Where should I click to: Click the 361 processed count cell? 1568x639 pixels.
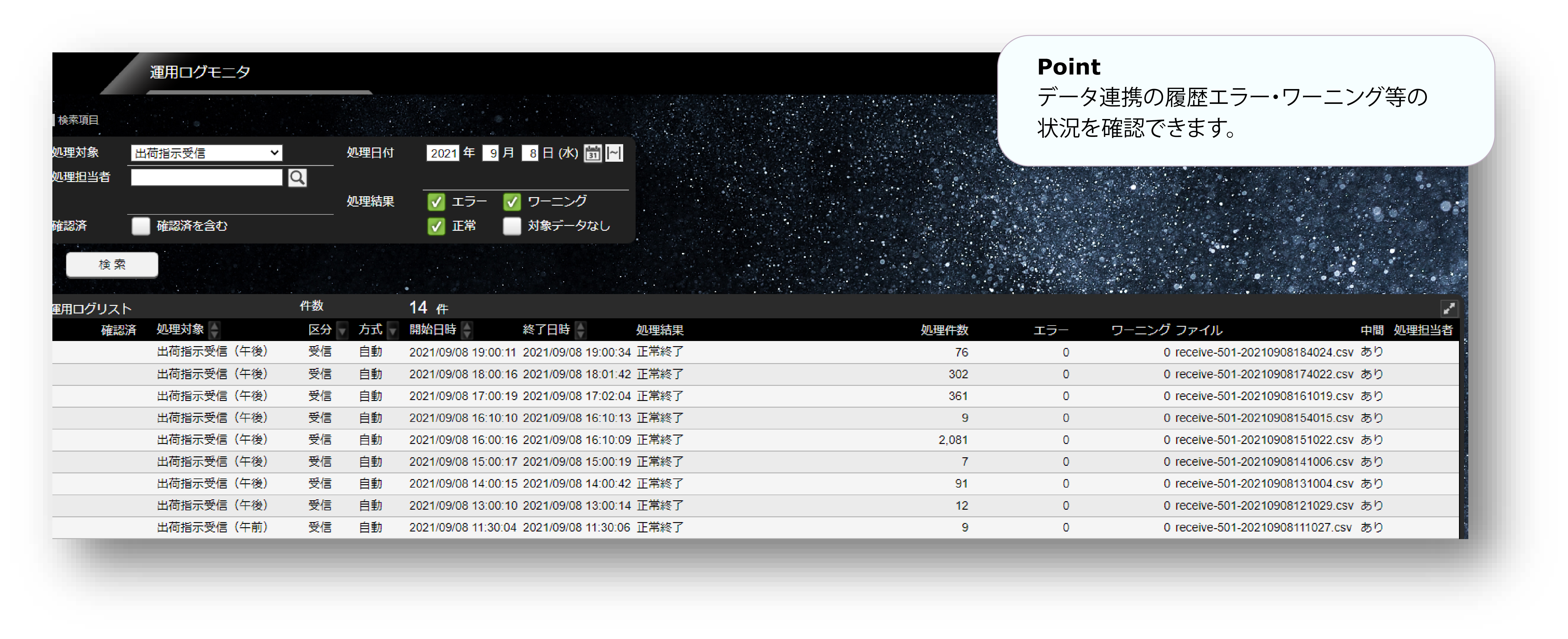click(958, 396)
